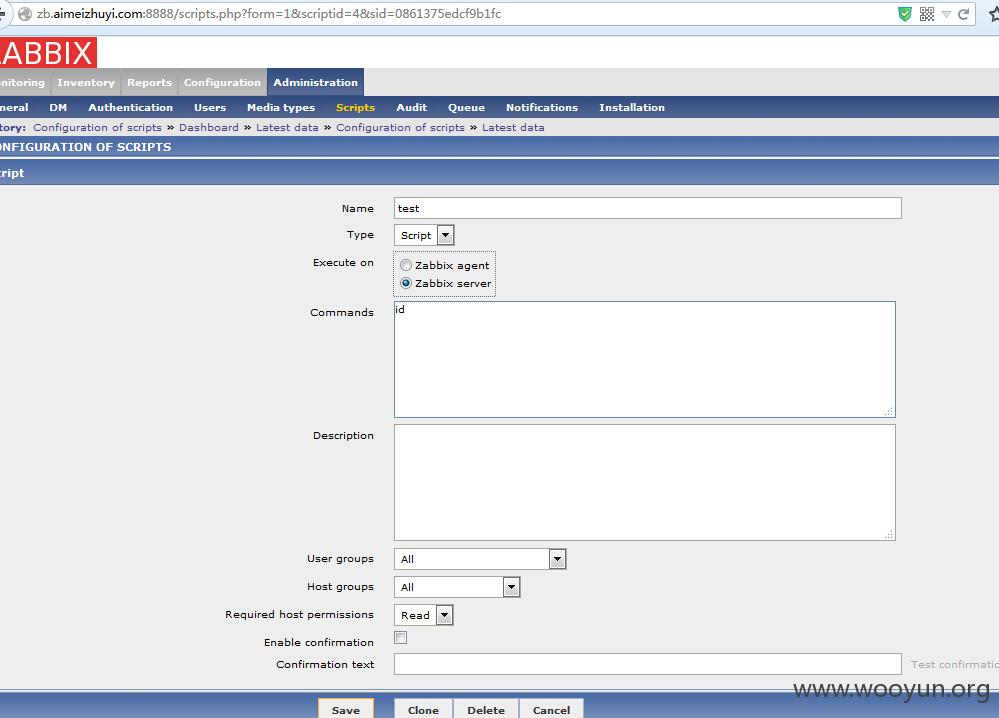Screen dimensions: 999x718
Task: Open the Inventory main tab
Action: click(86, 82)
